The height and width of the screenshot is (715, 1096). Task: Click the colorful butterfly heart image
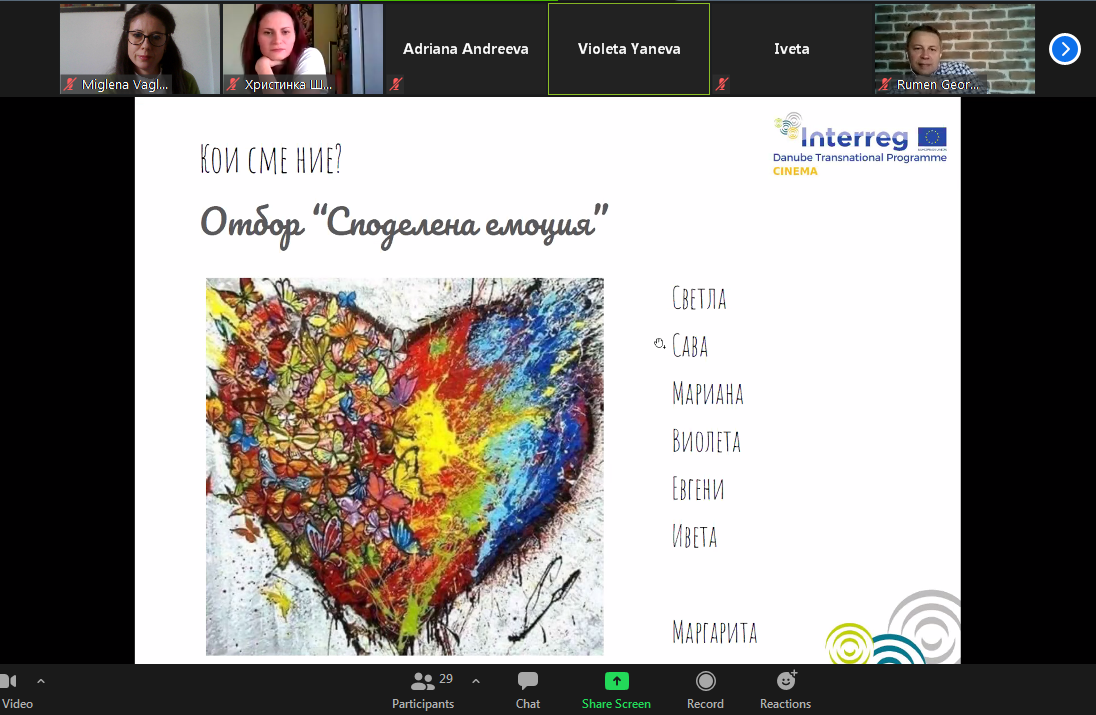[404, 466]
